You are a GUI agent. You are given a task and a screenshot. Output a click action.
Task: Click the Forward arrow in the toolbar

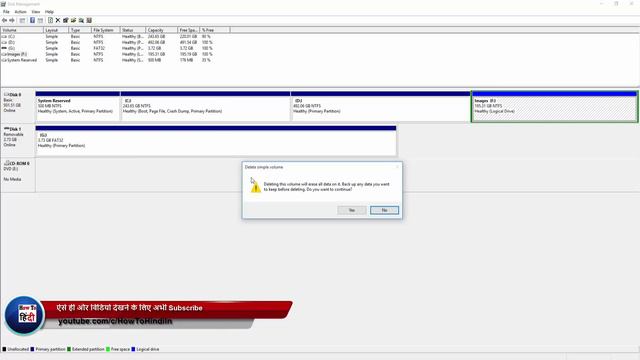click(x=12, y=20)
